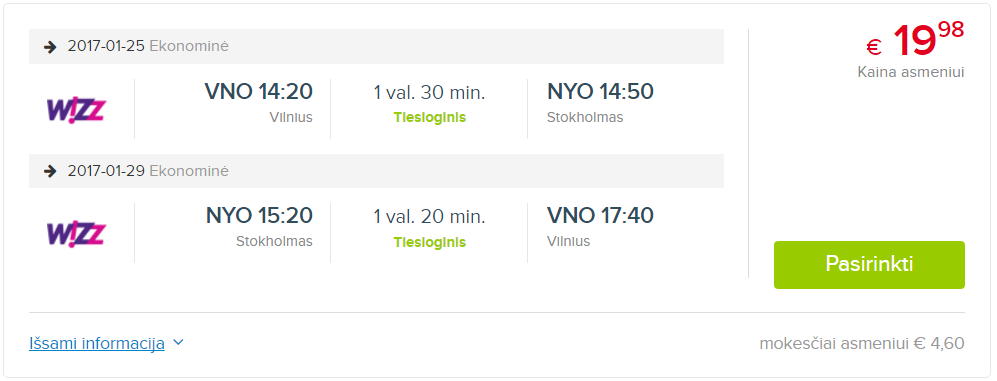Select the VNO 17:40 return arrival
Viewport: 997px width, 381px height.
click(x=600, y=216)
